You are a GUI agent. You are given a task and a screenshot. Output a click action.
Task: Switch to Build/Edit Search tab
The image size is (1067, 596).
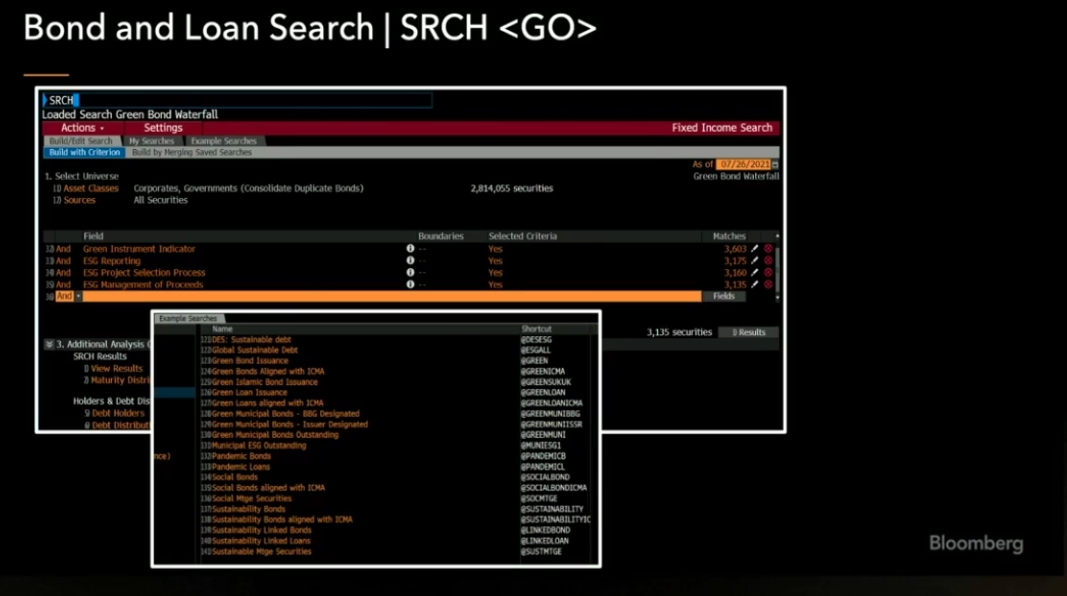tap(81, 141)
